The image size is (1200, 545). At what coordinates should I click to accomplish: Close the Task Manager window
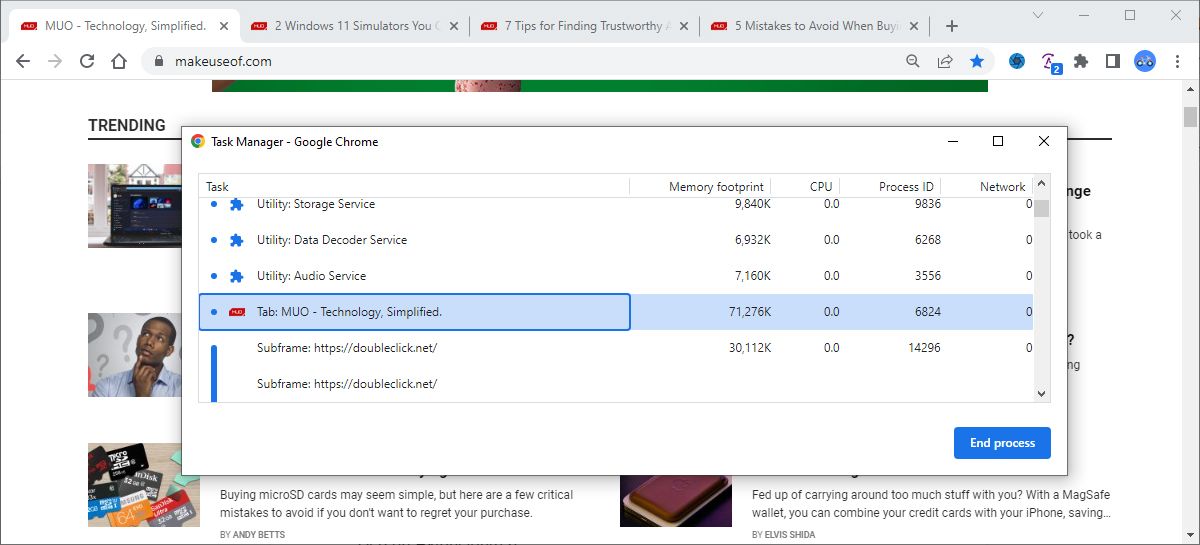tap(1044, 141)
